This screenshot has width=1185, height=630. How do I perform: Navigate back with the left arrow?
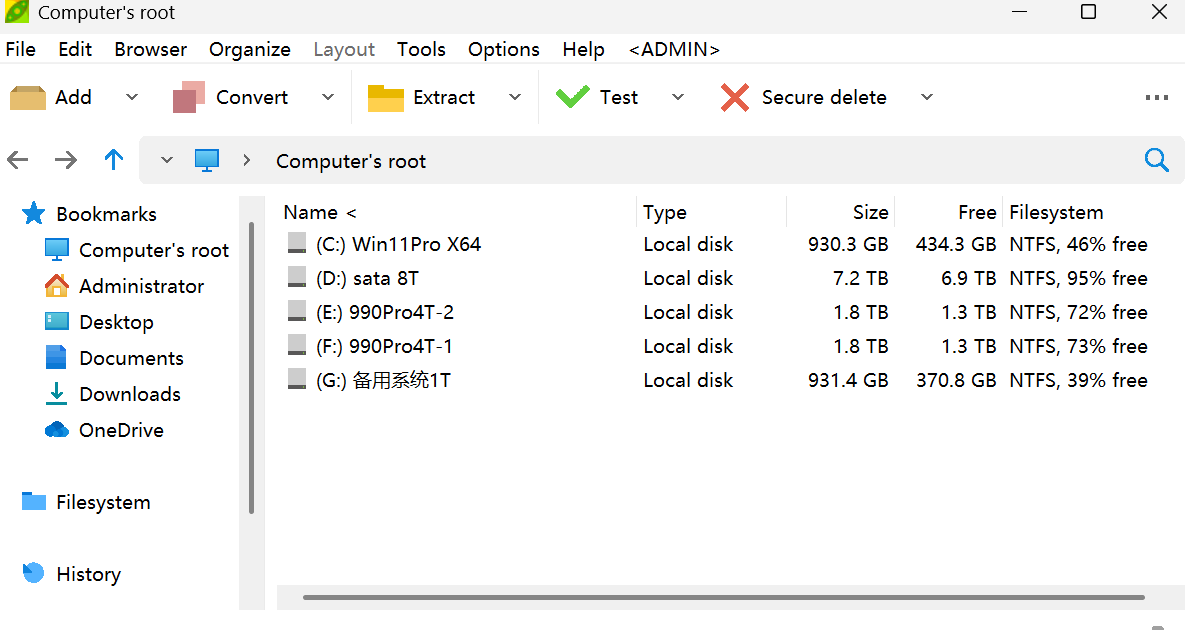point(18,160)
